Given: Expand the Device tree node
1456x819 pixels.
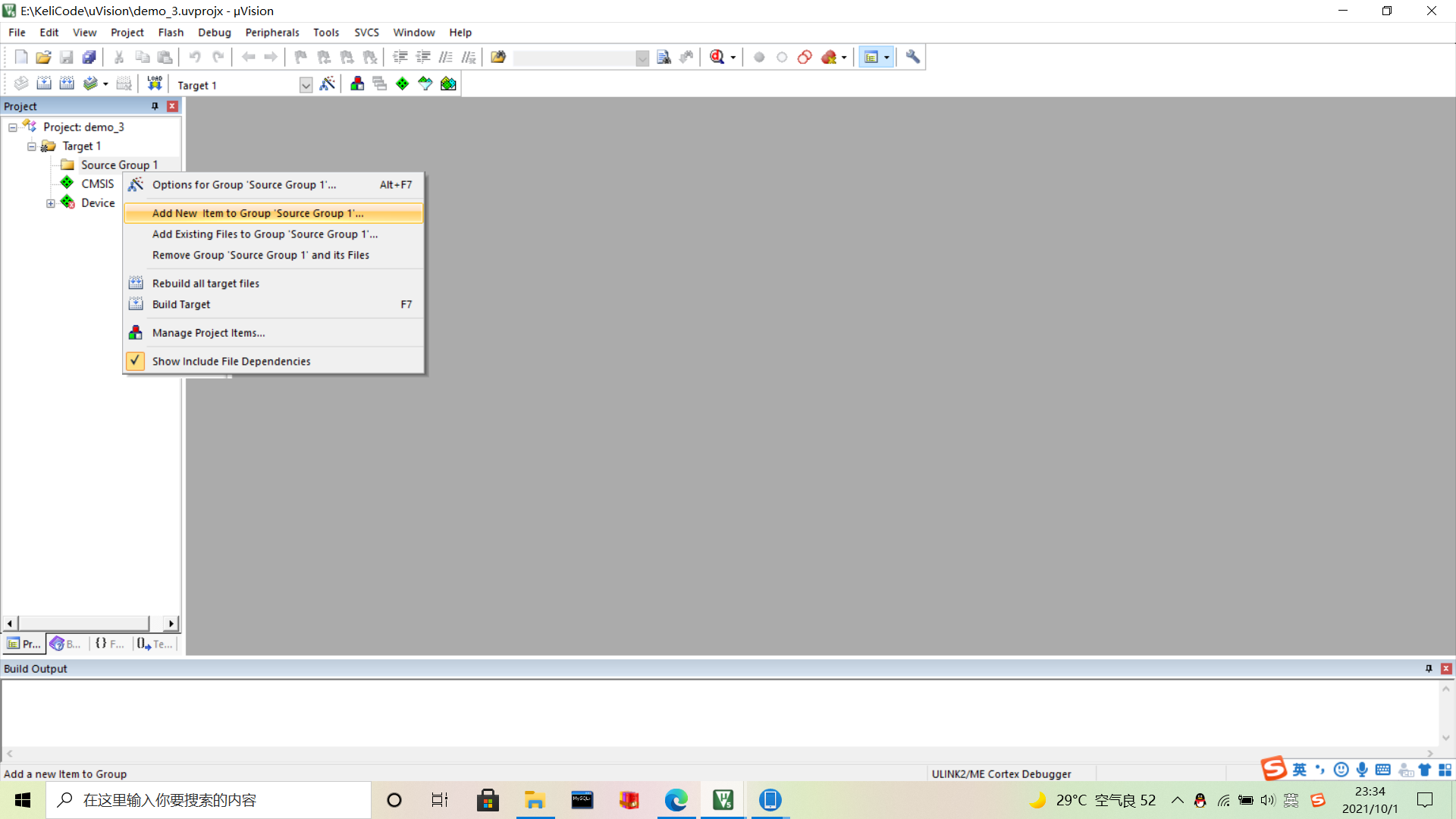Looking at the screenshot, I should (x=51, y=203).
